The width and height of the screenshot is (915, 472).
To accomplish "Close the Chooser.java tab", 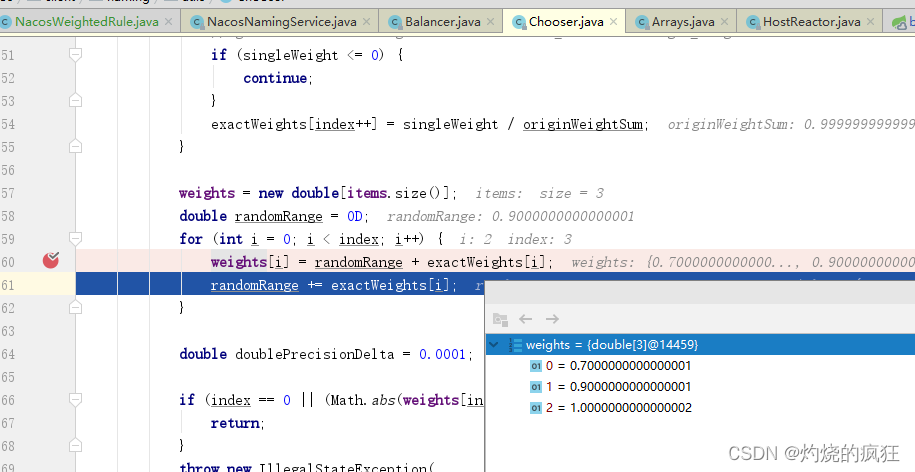I will pyautogui.click(x=613, y=22).
